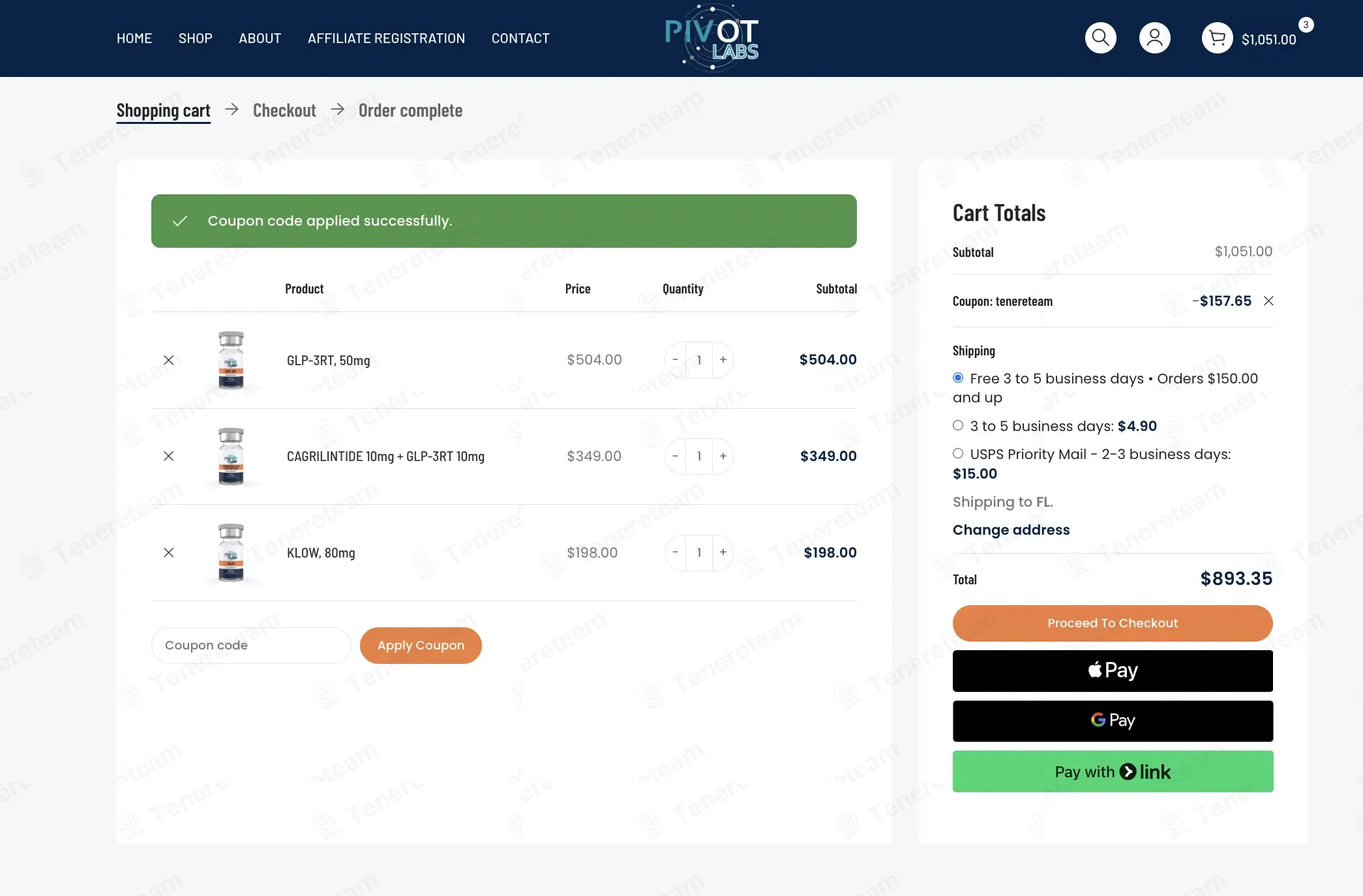Click the Change address link

click(1011, 530)
